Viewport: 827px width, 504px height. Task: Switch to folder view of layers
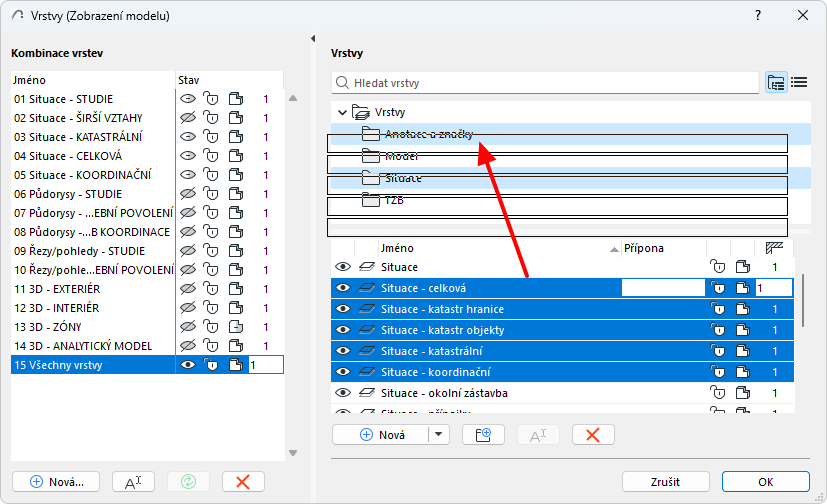[776, 83]
